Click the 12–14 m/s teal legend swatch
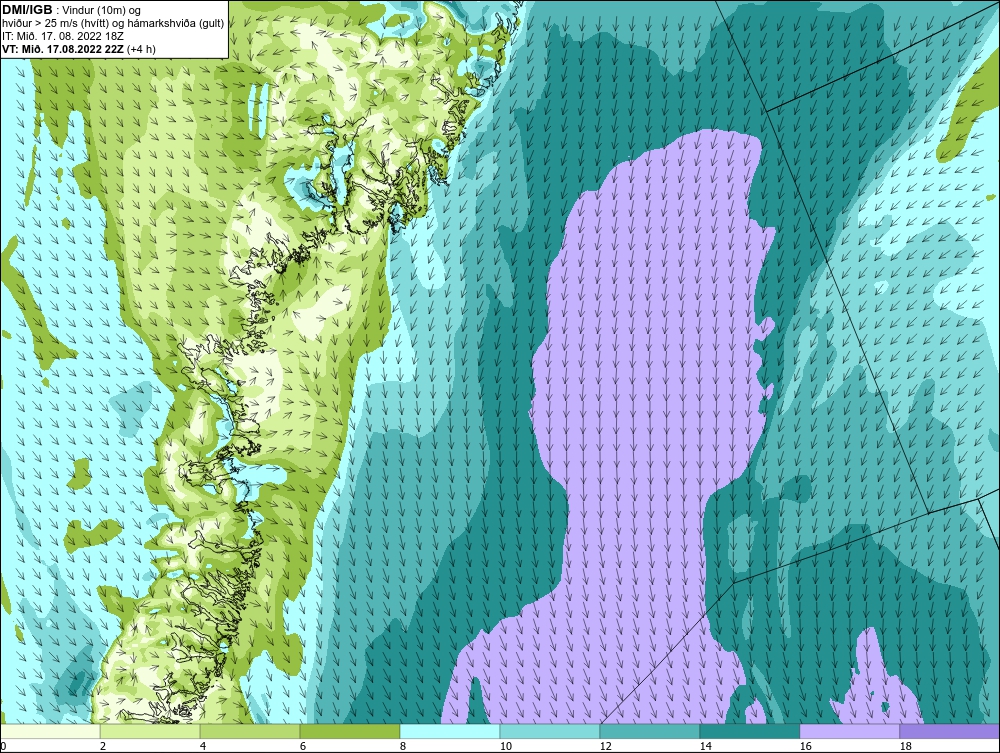The image size is (1000, 753). (650, 731)
